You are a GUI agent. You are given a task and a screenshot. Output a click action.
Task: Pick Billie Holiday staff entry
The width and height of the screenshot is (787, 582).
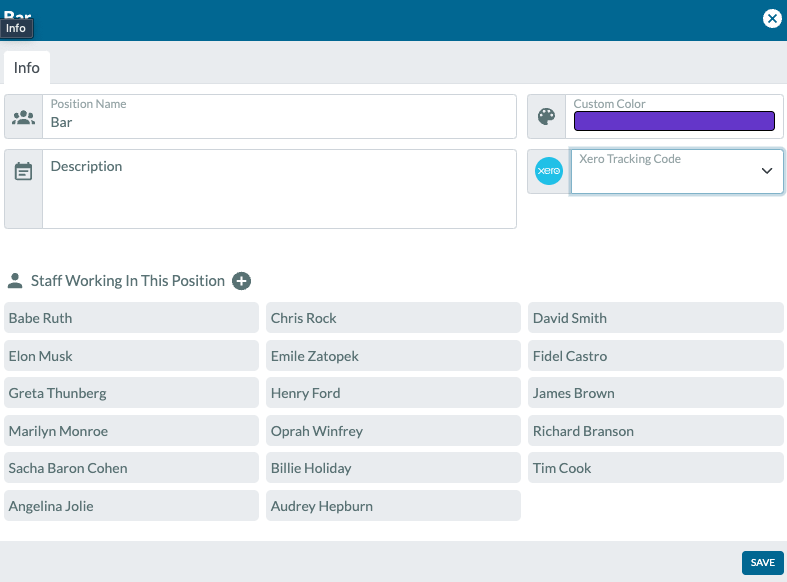(x=394, y=468)
